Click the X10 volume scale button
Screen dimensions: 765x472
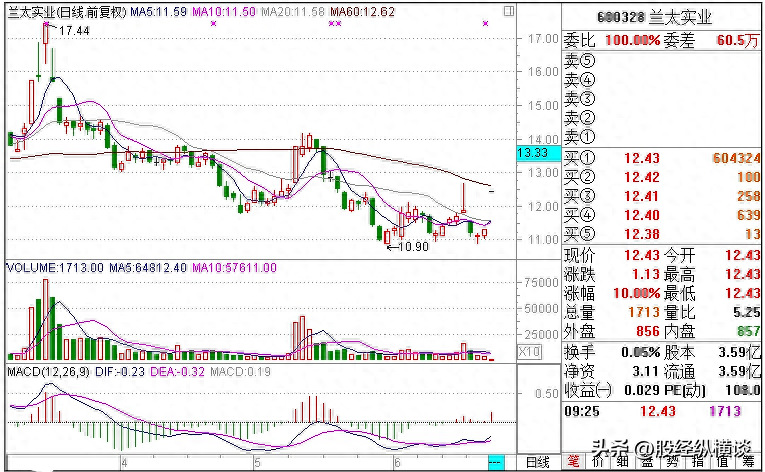[529, 351]
